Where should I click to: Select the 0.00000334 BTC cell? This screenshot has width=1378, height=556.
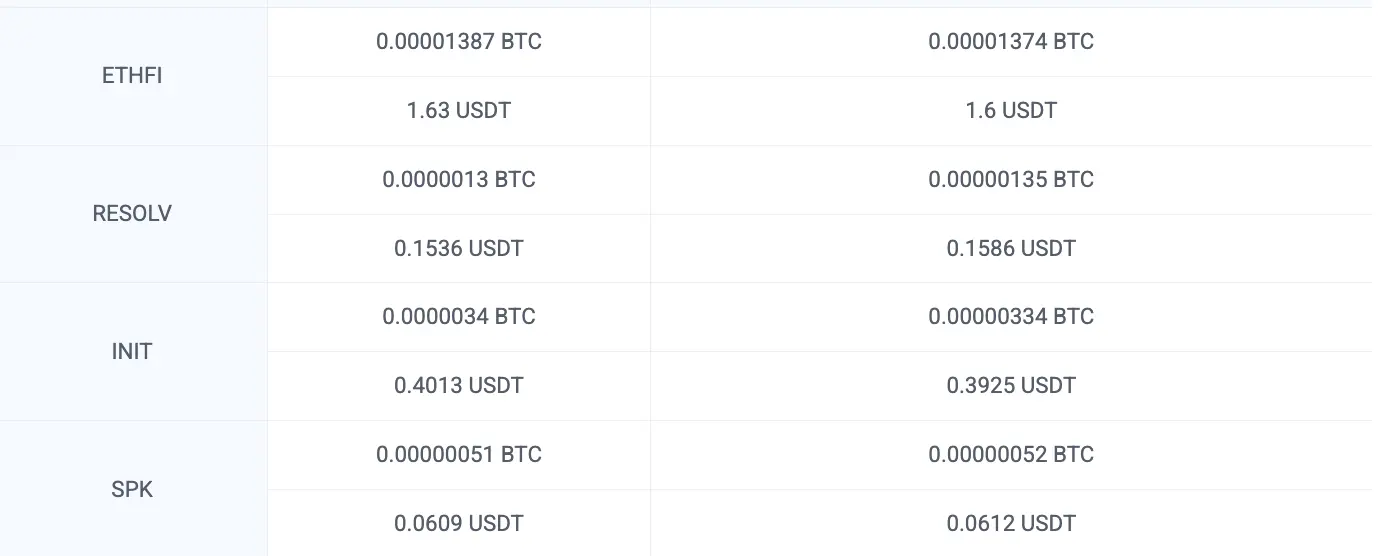(1011, 317)
